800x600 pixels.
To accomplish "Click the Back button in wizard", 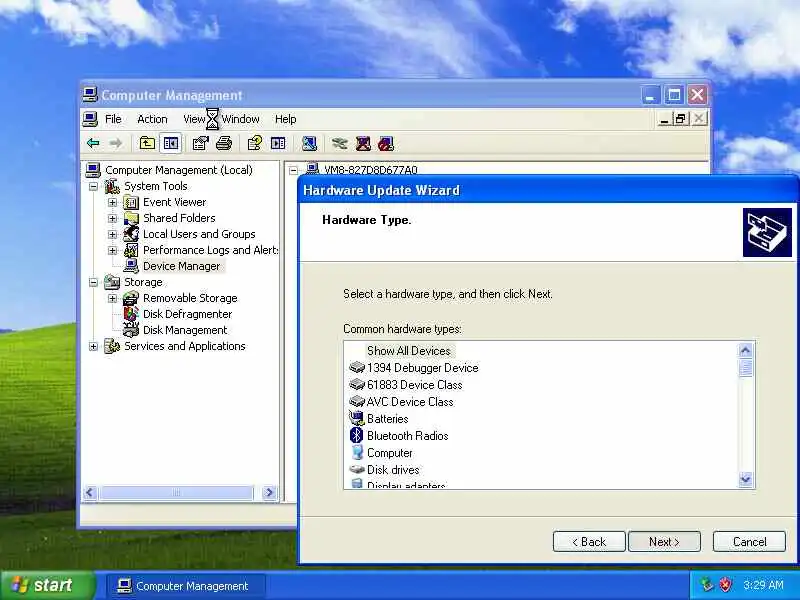I will coord(589,542).
